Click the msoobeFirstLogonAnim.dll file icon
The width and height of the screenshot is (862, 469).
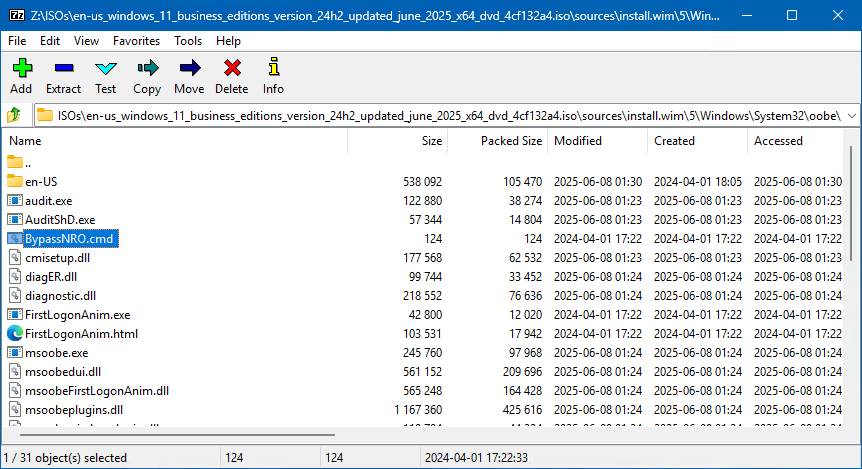[15, 390]
